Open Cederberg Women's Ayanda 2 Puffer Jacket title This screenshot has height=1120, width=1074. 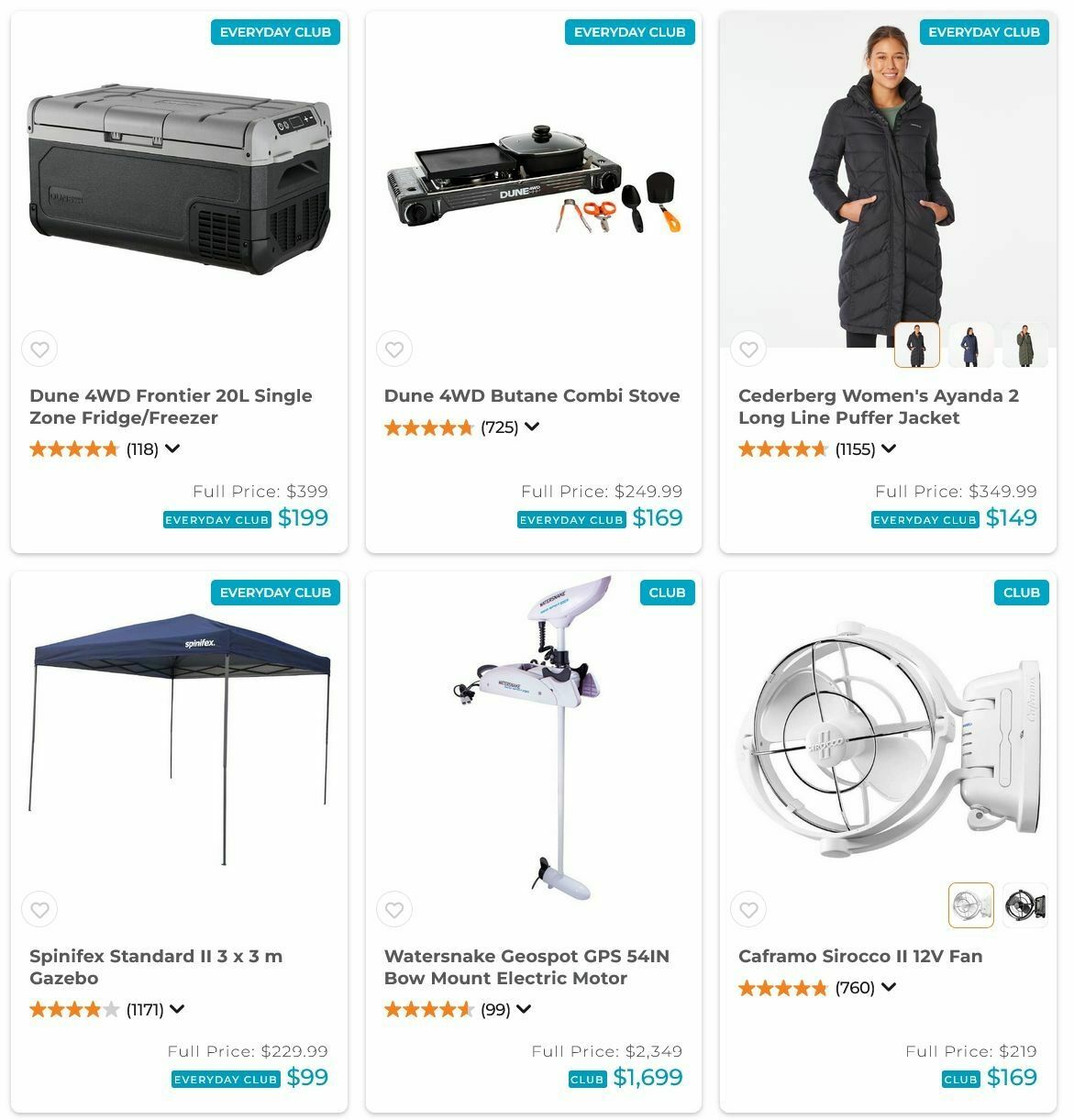[x=879, y=406]
